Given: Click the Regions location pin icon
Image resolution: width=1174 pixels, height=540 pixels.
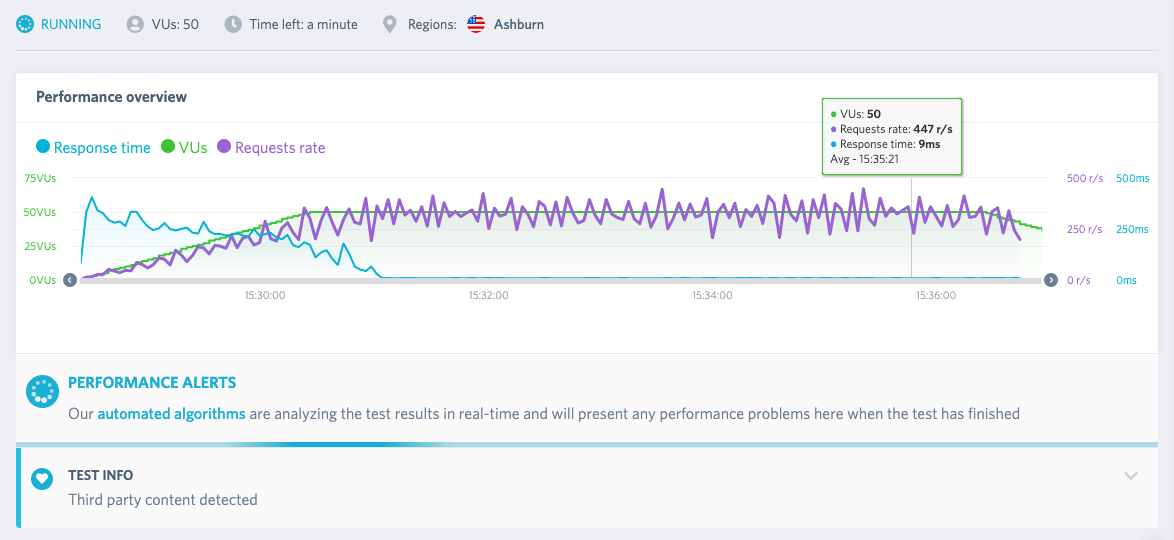Looking at the screenshot, I should point(389,25).
